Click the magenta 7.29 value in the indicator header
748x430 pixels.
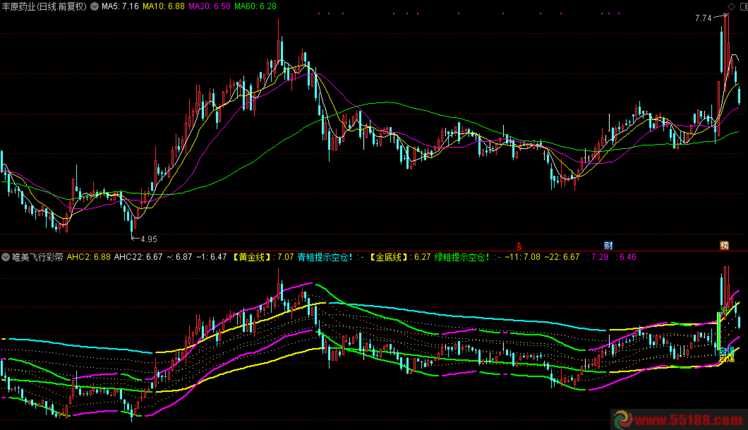600,257
